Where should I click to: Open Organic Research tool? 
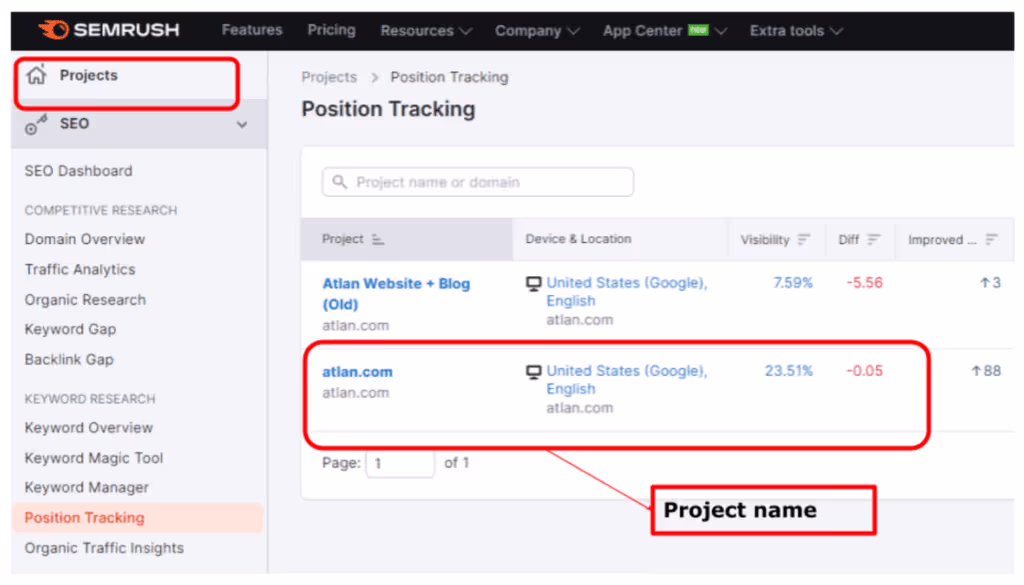(x=85, y=300)
